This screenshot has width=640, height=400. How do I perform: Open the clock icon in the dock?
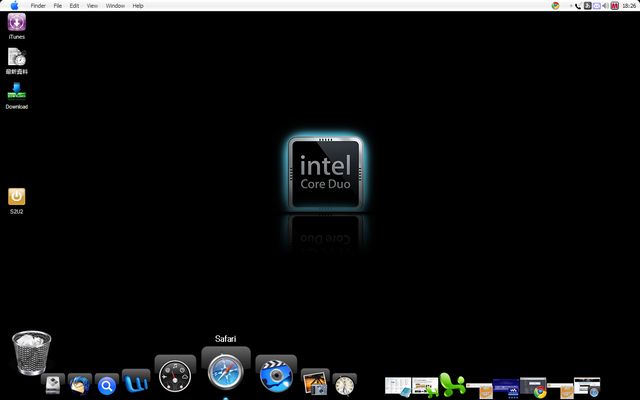coord(344,385)
